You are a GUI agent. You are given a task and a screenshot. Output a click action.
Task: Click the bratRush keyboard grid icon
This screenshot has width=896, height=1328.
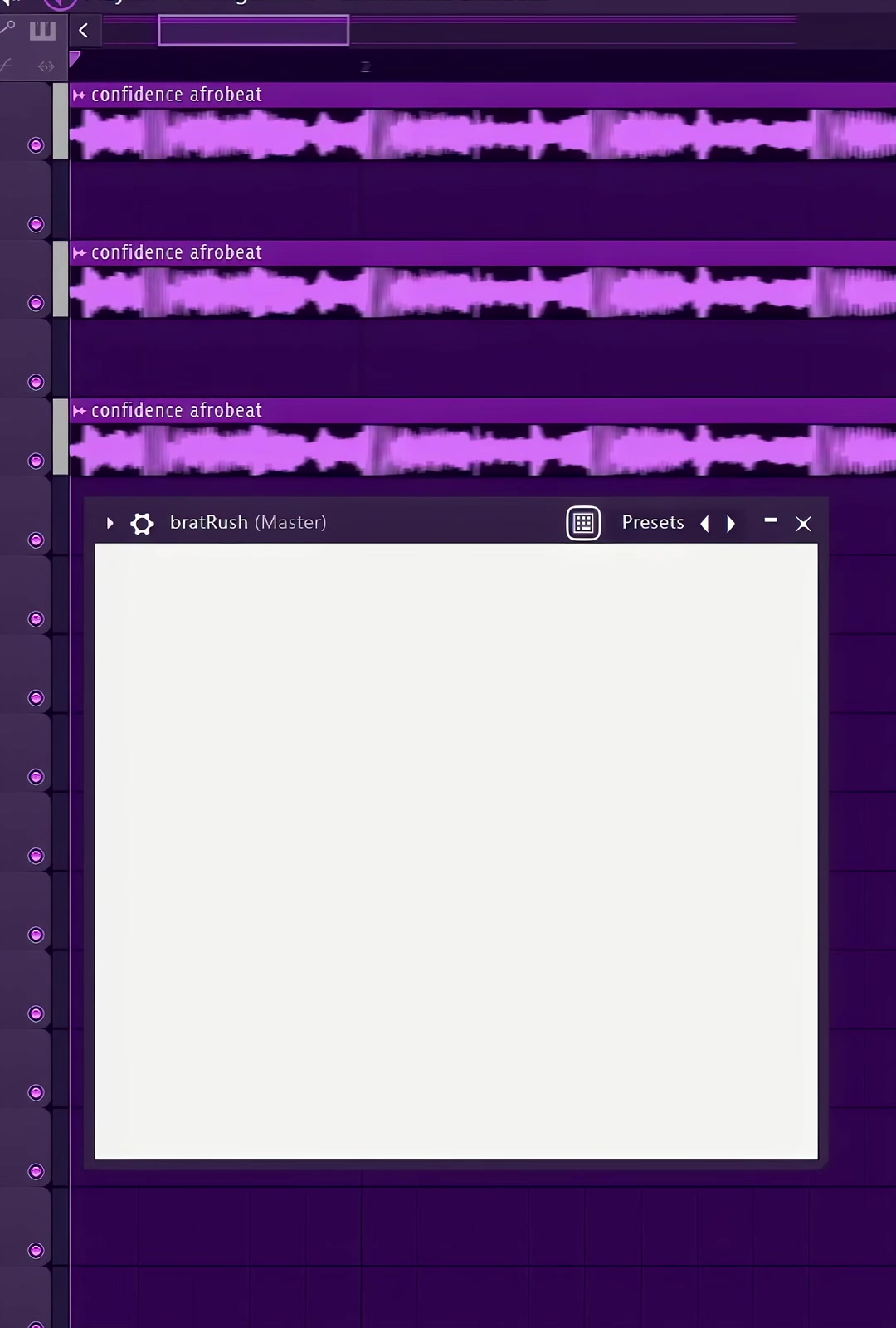583,523
